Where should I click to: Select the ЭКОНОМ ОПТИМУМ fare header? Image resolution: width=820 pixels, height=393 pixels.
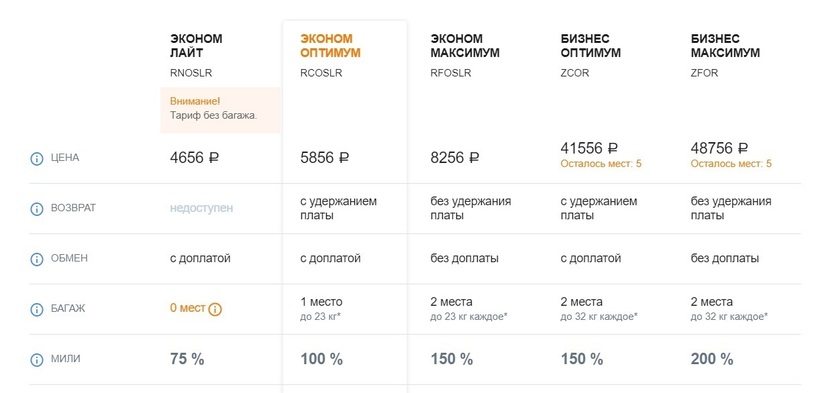(x=330, y=46)
